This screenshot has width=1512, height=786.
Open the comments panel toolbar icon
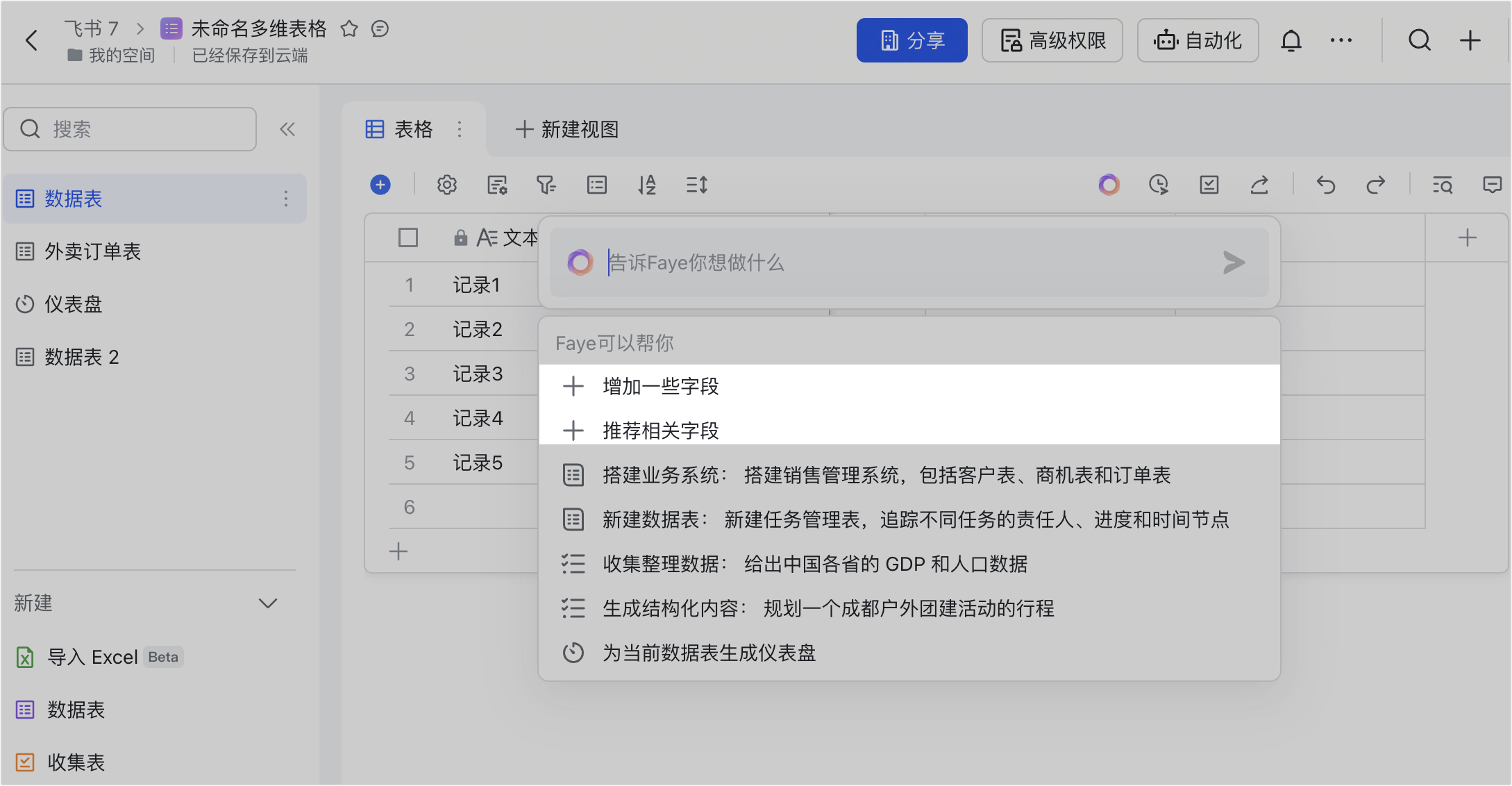point(1493,185)
